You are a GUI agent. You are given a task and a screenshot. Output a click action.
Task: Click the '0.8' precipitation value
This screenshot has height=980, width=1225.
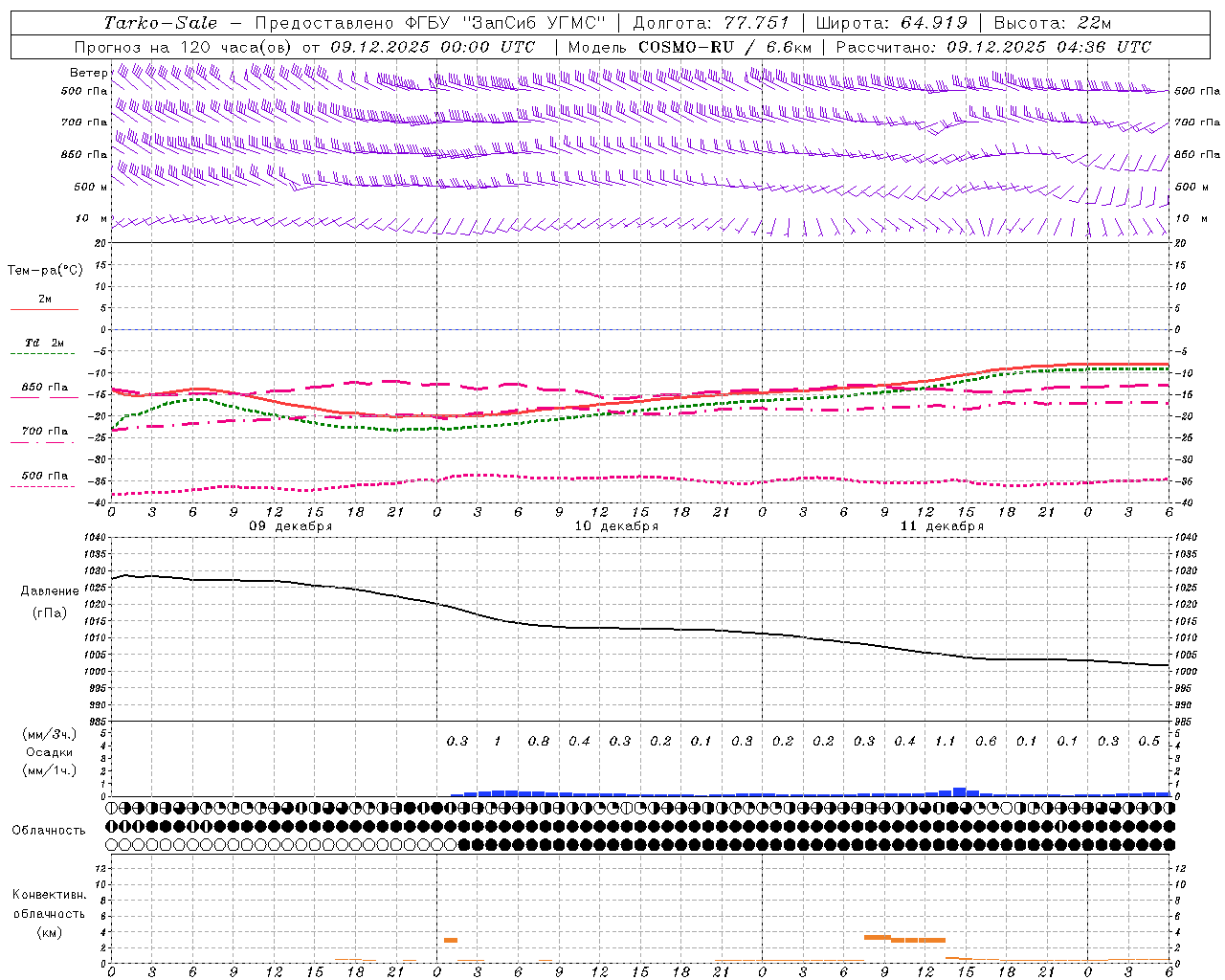tap(539, 742)
